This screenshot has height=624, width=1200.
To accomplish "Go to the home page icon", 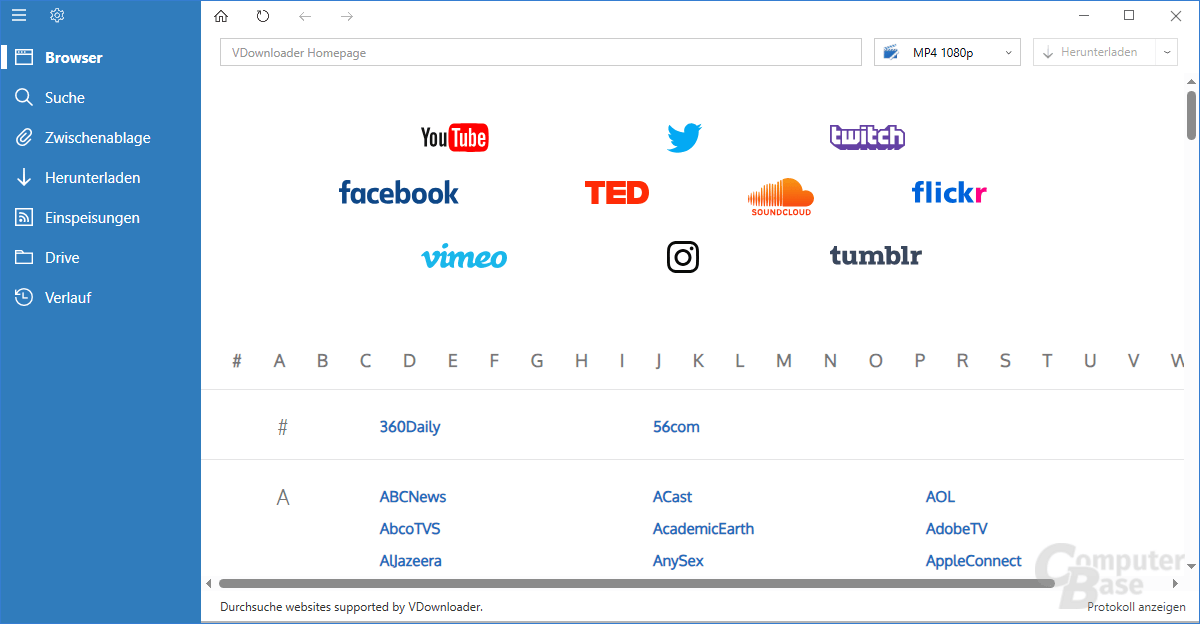I will (221, 16).
